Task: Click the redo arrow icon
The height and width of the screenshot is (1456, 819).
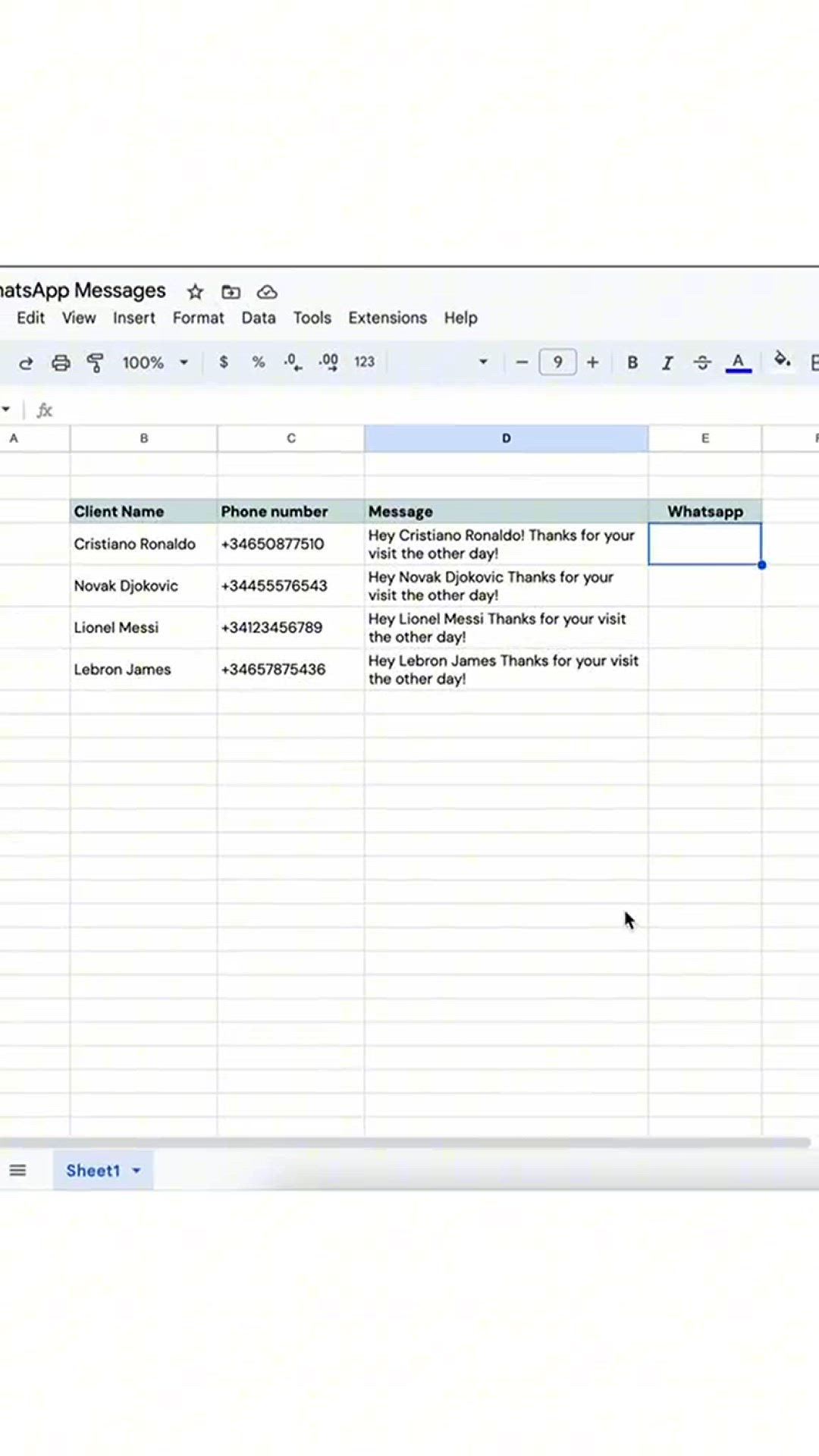Action: point(26,363)
